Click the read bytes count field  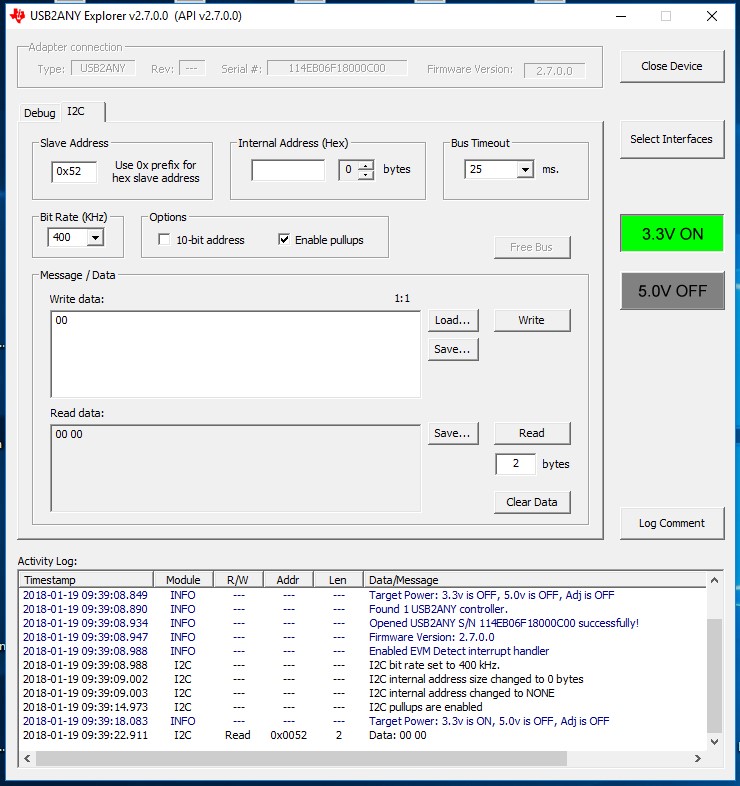[x=515, y=464]
